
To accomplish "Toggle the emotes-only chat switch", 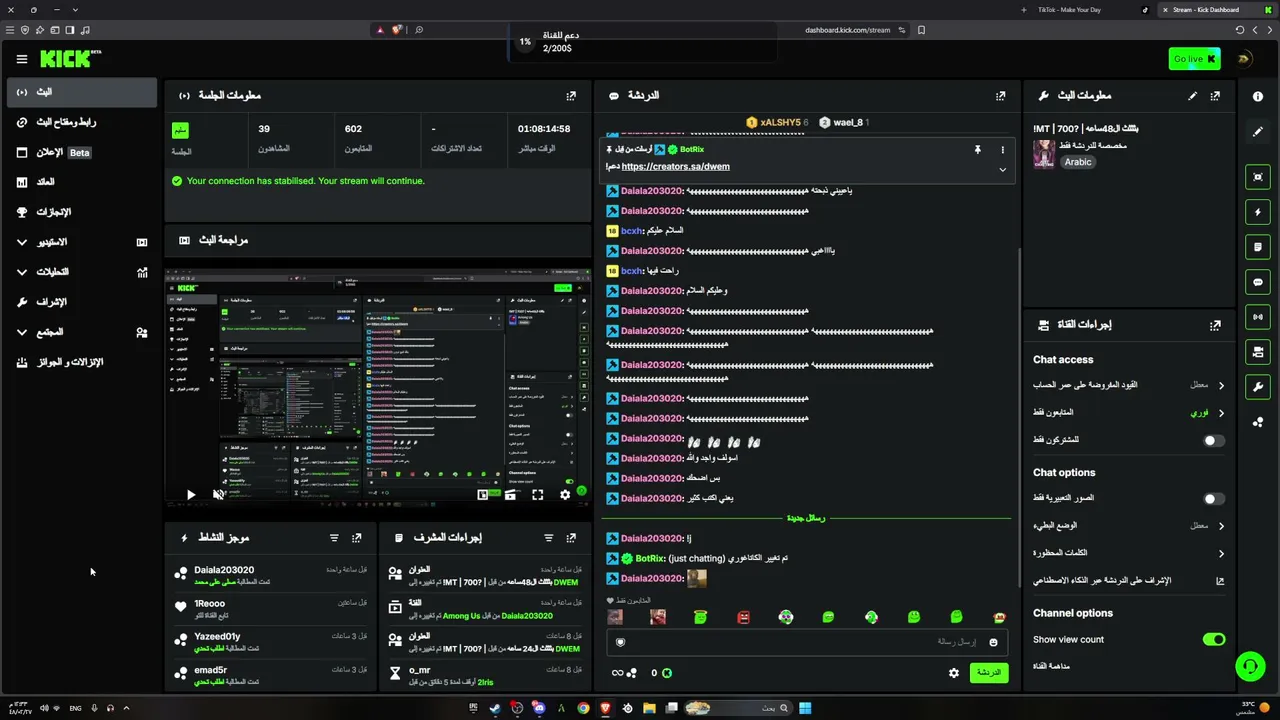I will pos(1213,498).
